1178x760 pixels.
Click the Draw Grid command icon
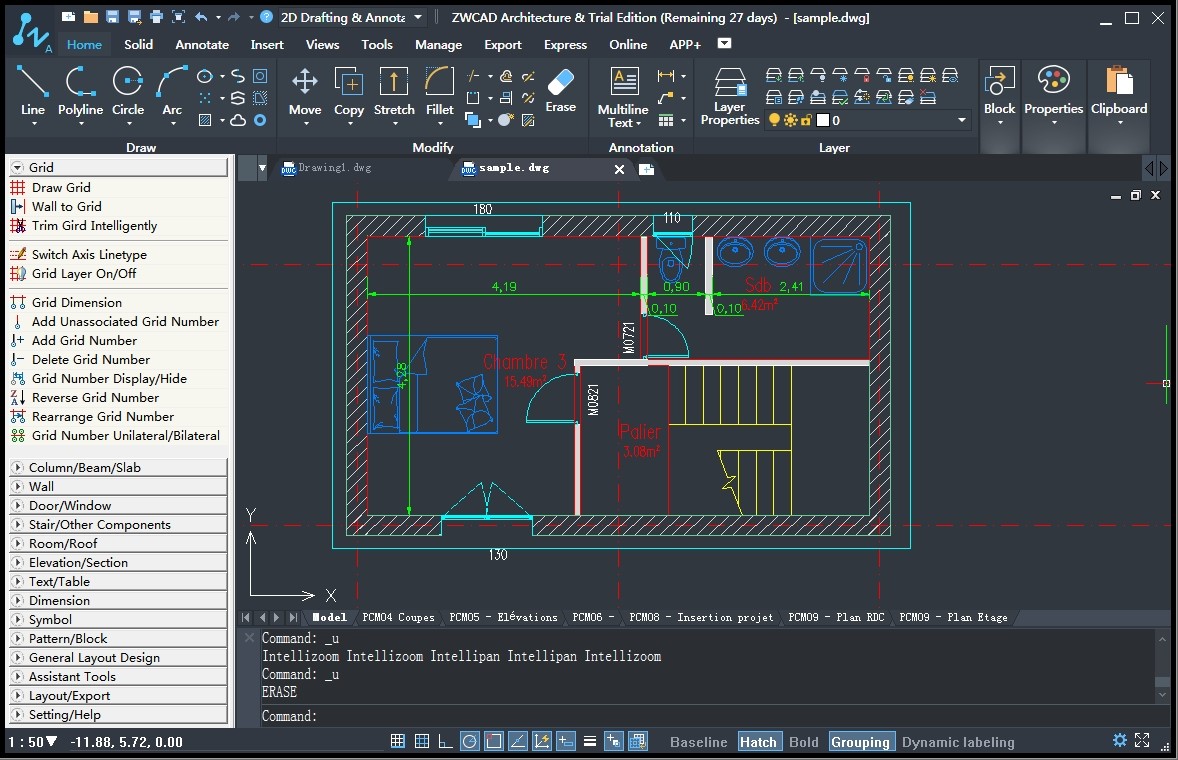pyautogui.click(x=18, y=188)
